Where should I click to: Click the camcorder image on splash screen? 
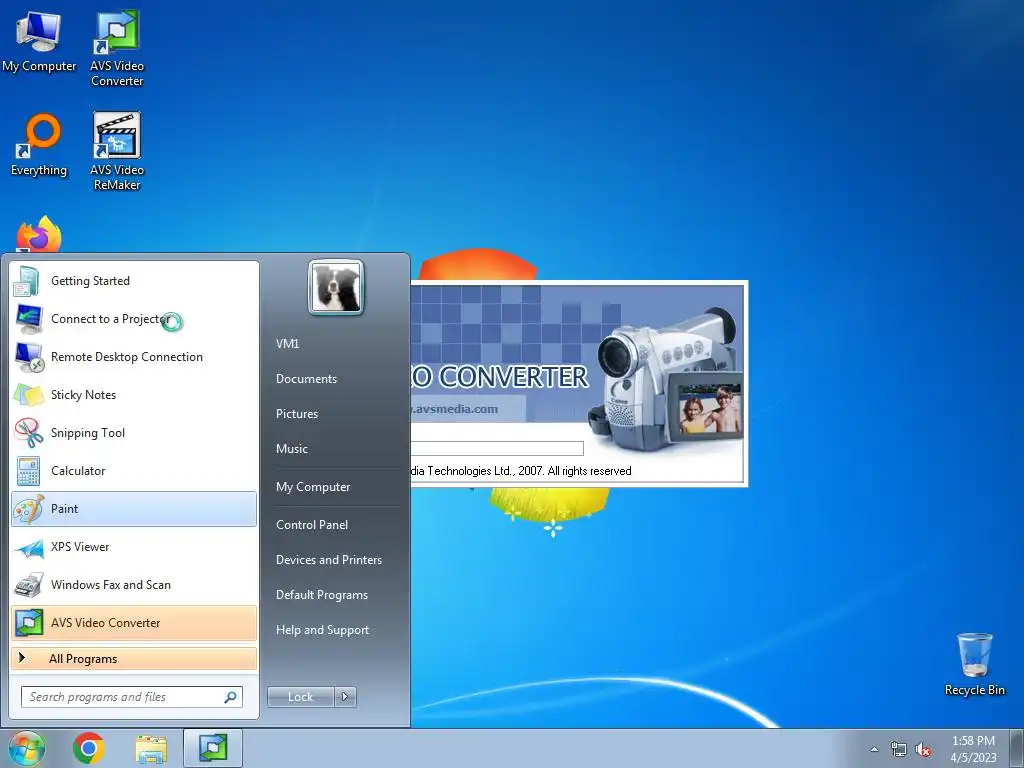coord(666,381)
